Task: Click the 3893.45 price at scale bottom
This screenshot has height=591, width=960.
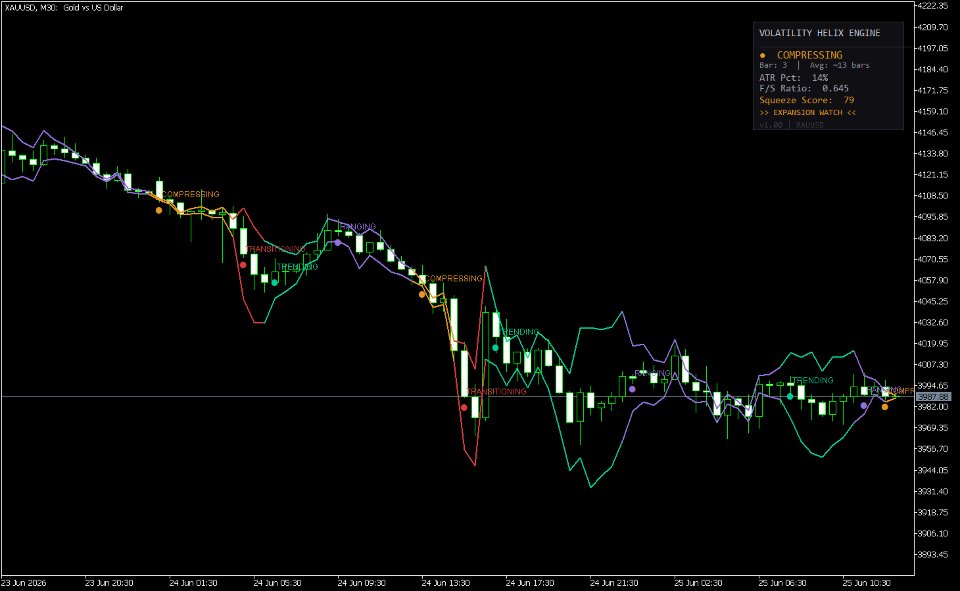Action: 933,554
